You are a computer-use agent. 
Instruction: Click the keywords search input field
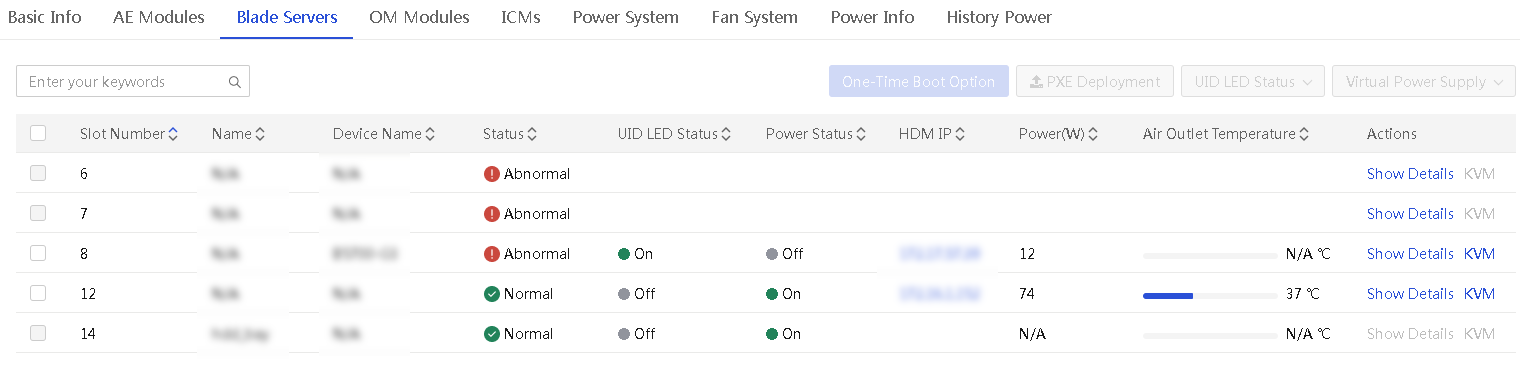point(123,82)
